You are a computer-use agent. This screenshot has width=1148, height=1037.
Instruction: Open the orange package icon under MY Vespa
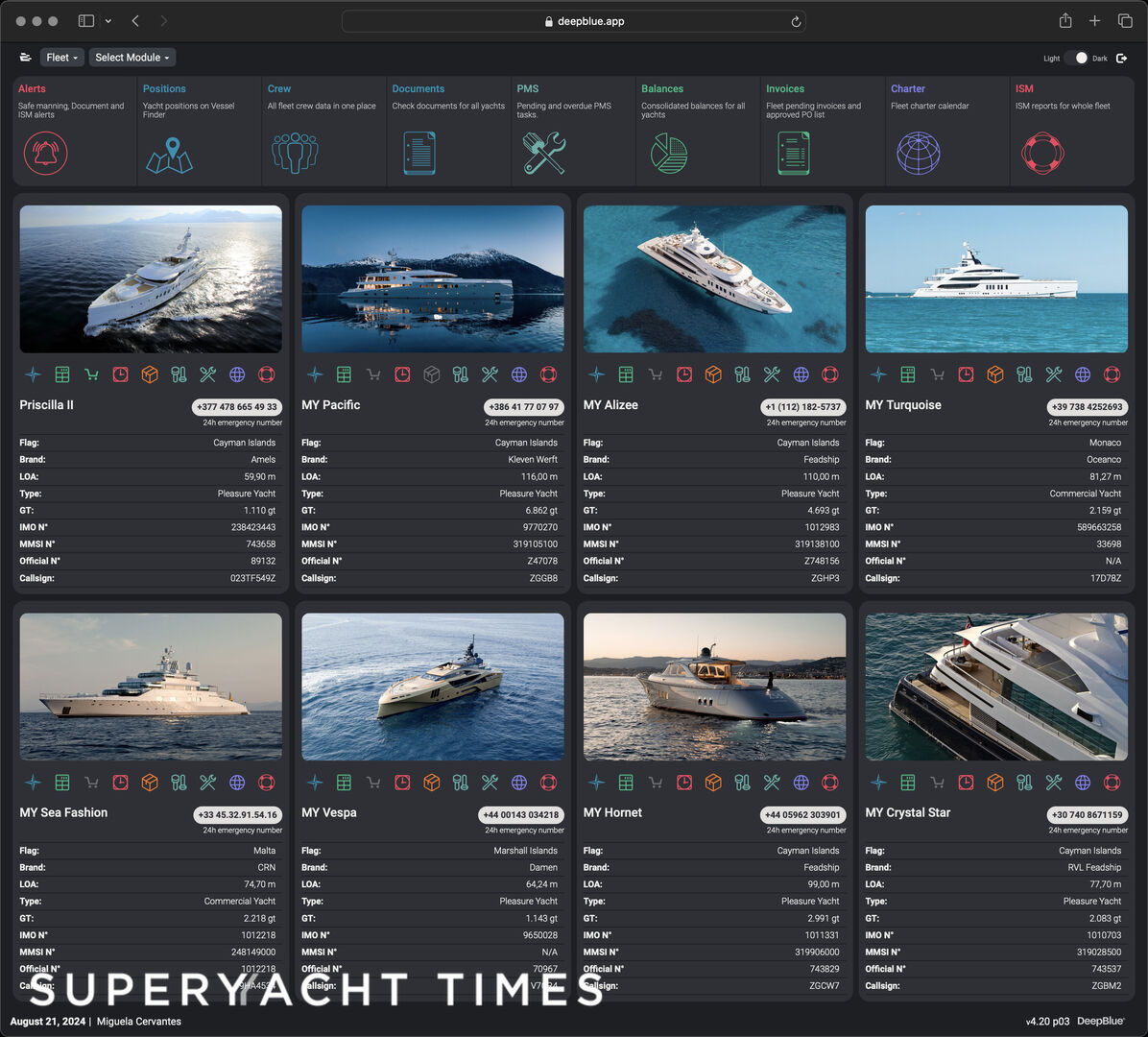pos(431,783)
